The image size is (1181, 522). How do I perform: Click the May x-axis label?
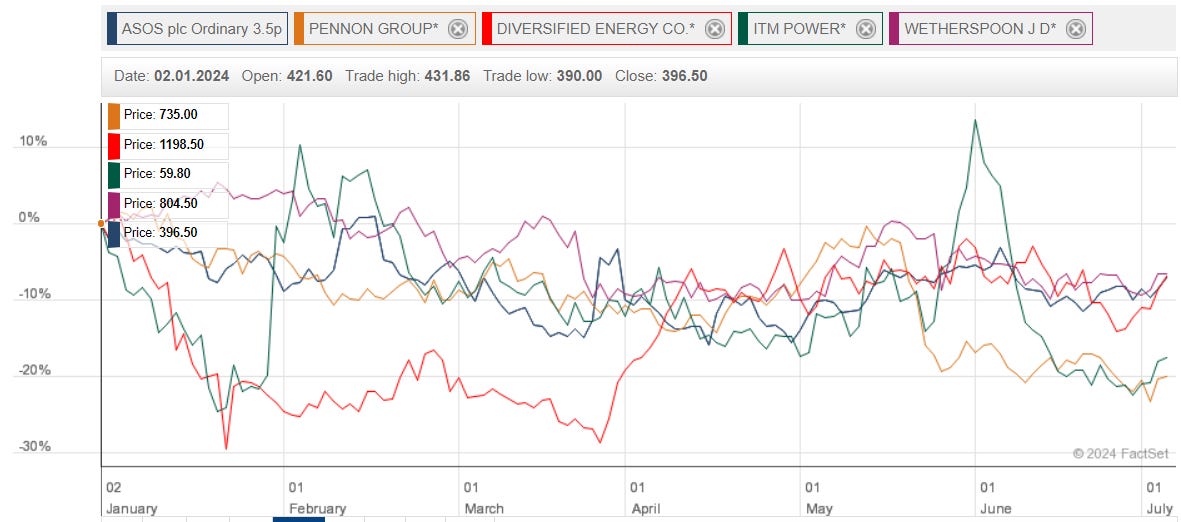tap(819, 509)
